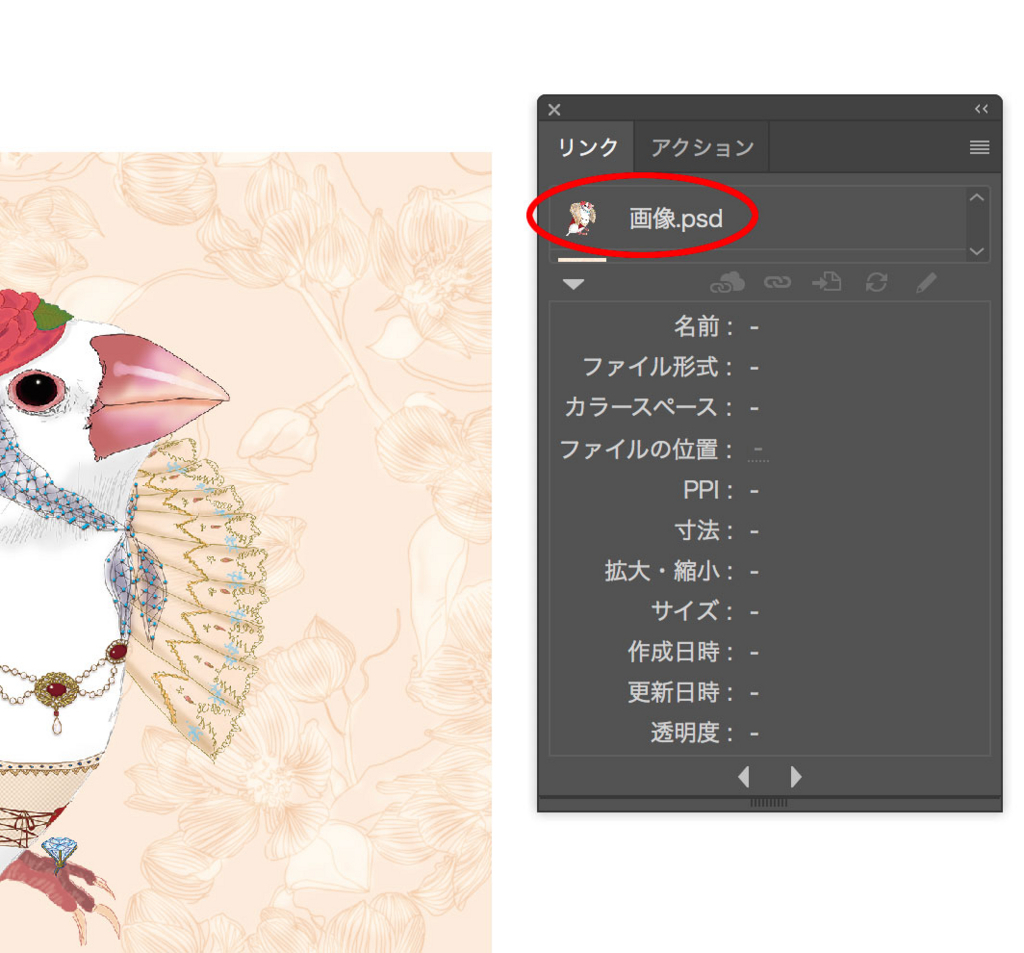Click the 画像.psd thumbnail image

coord(581,219)
